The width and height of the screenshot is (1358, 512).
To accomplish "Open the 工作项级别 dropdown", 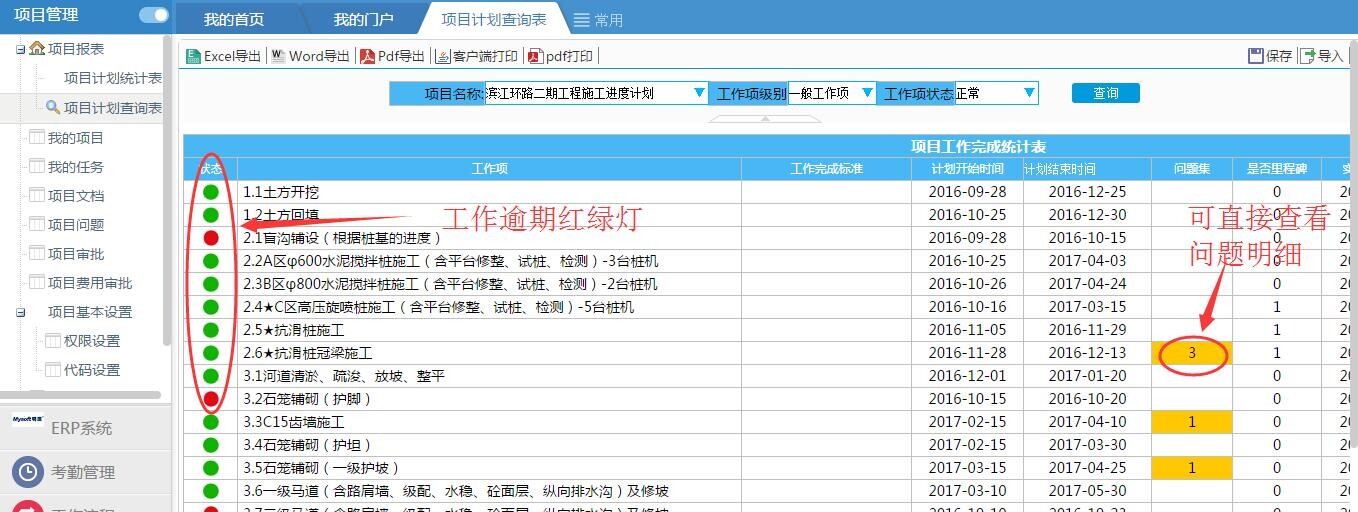I will pos(866,93).
